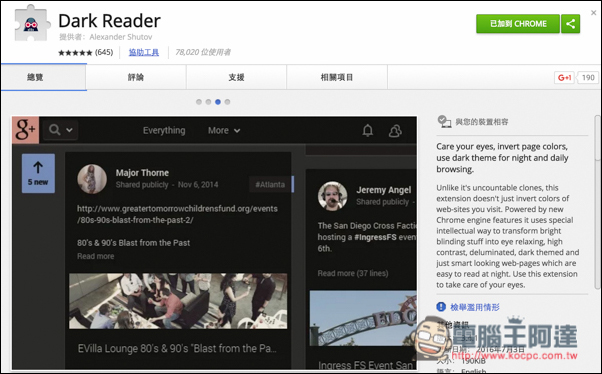Select the fourth screenshot carousel dot
The width and height of the screenshot is (602, 374).
pyautogui.click(x=227, y=102)
